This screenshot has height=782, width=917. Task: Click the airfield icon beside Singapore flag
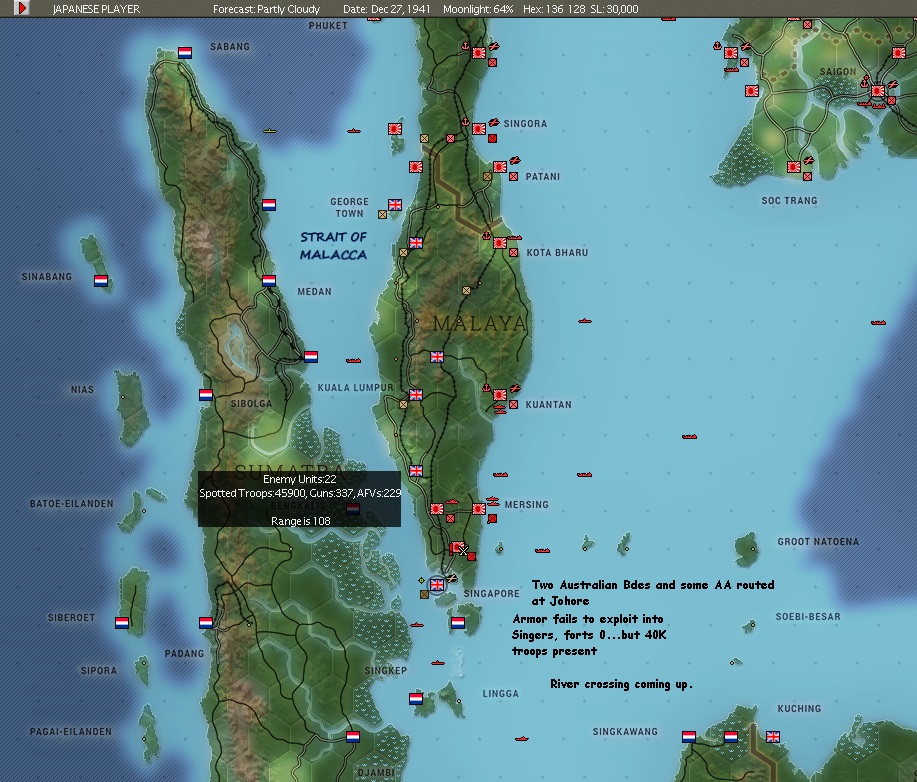pyautogui.click(x=451, y=578)
